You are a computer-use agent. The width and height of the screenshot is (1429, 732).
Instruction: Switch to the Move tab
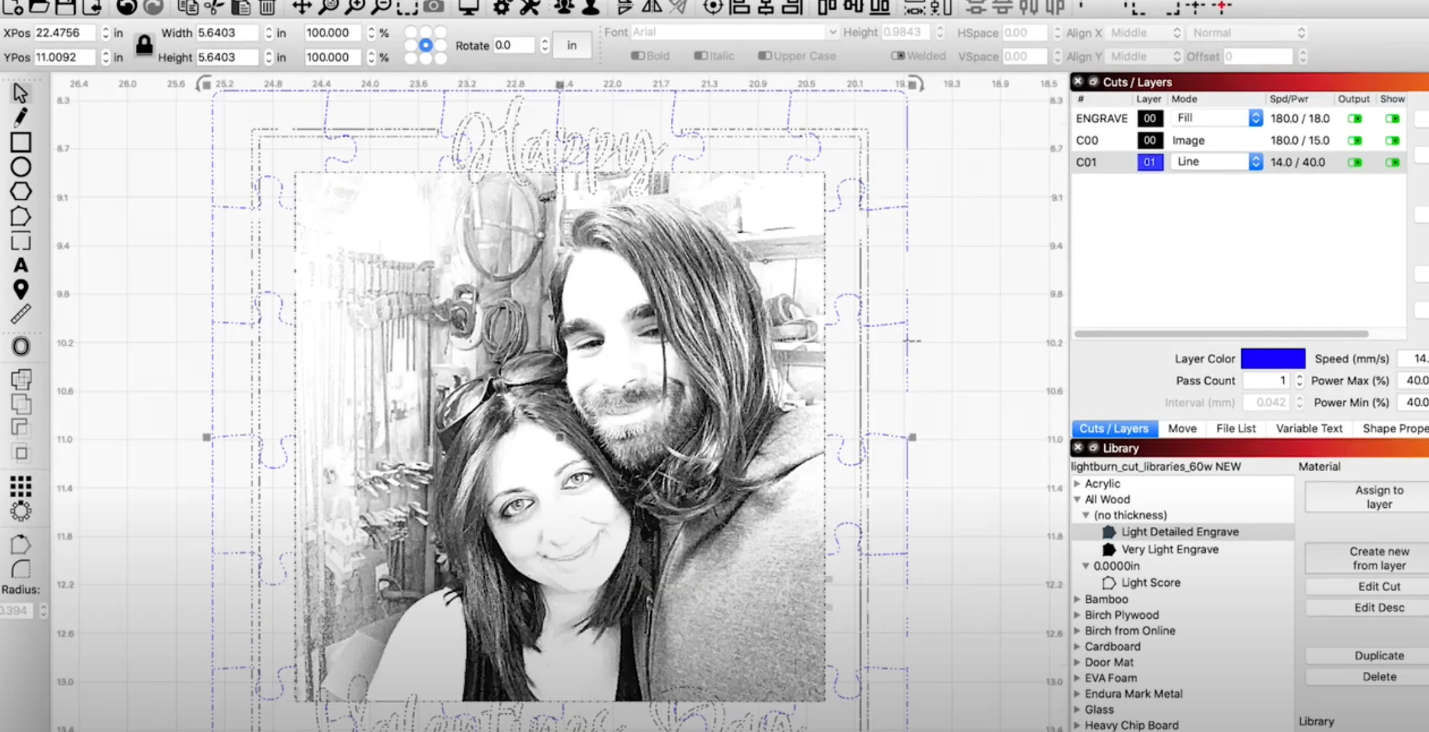click(x=1182, y=428)
